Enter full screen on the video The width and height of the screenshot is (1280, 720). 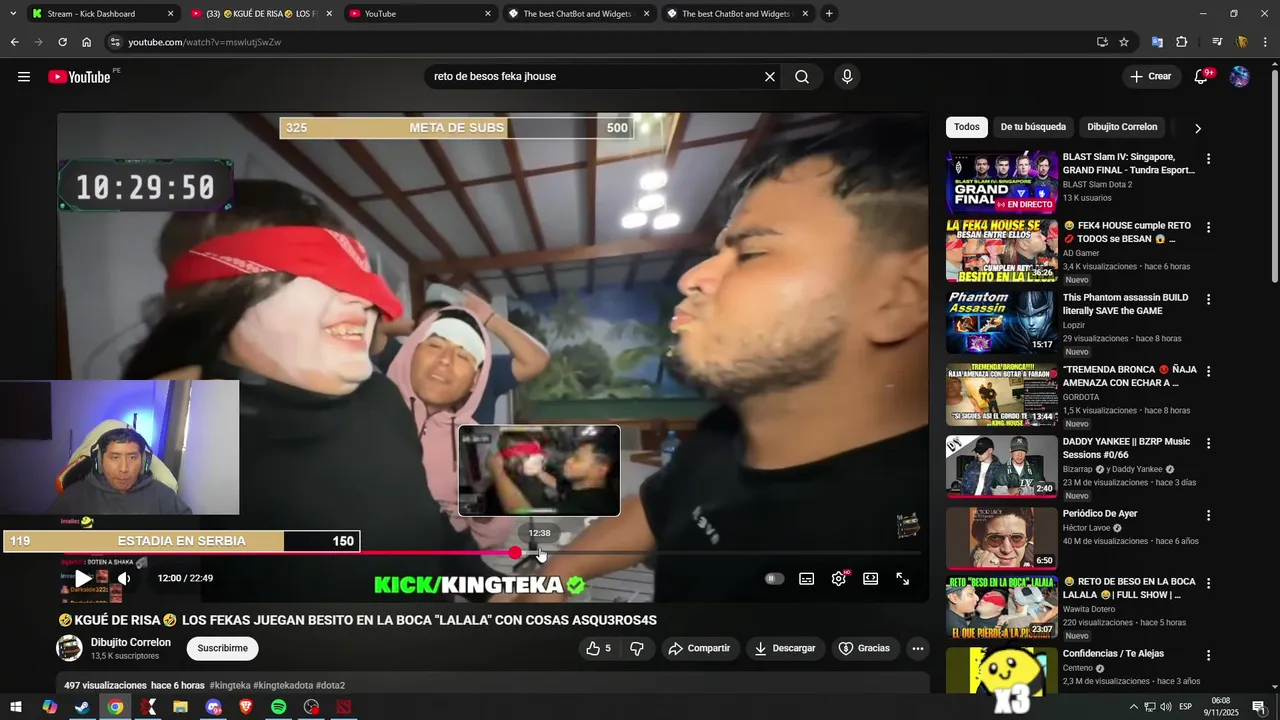tap(902, 578)
